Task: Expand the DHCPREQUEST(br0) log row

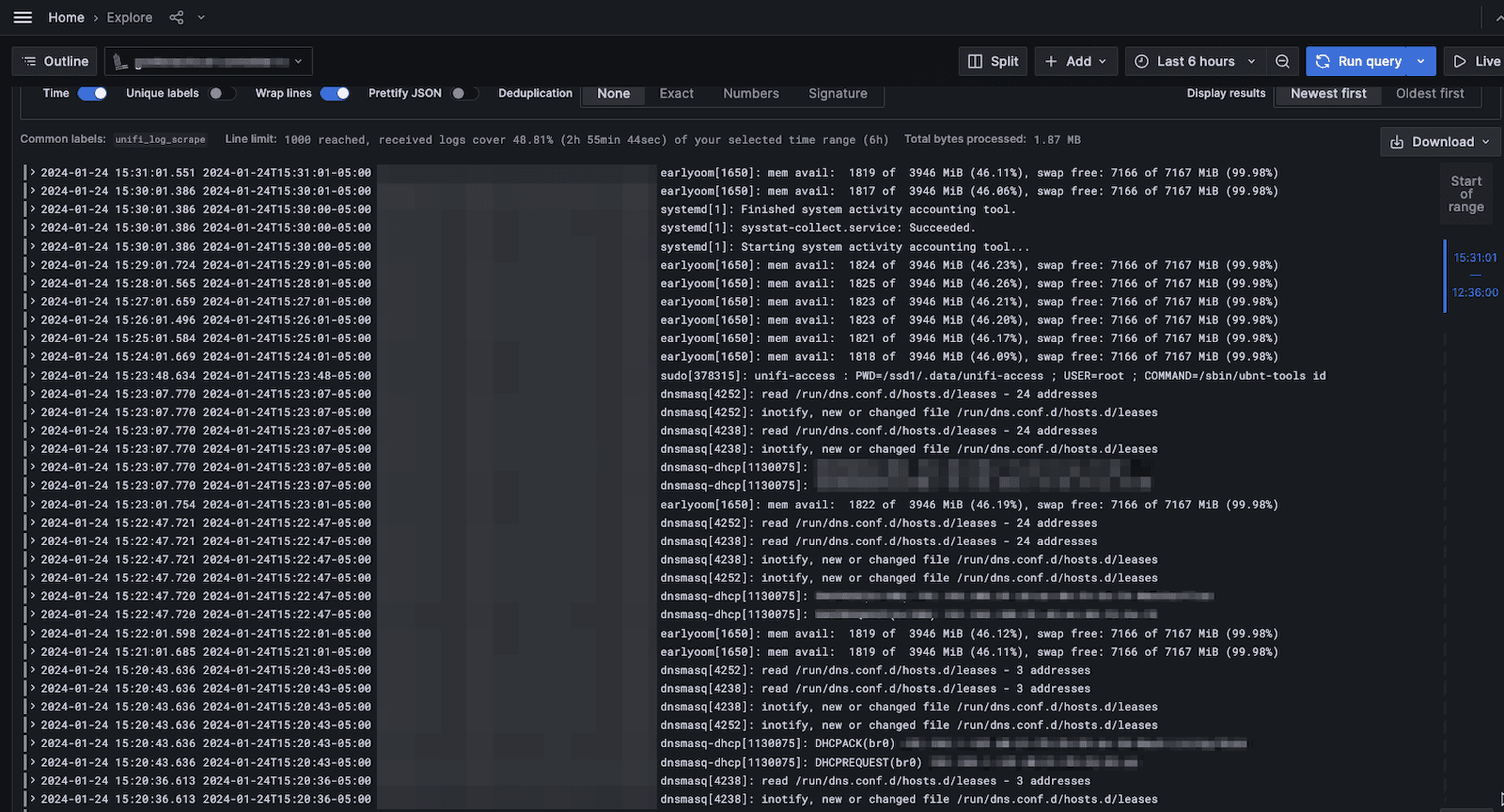Action: (x=33, y=762)
